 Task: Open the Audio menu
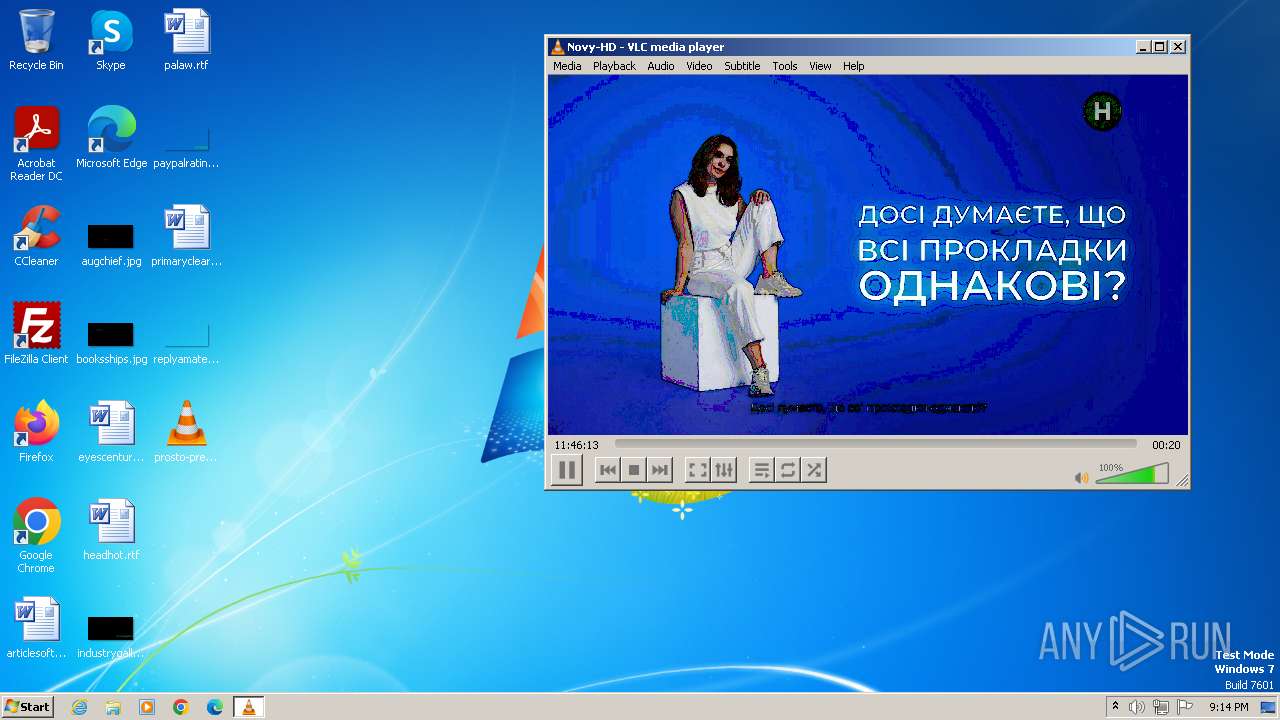[x=660, y=66]
